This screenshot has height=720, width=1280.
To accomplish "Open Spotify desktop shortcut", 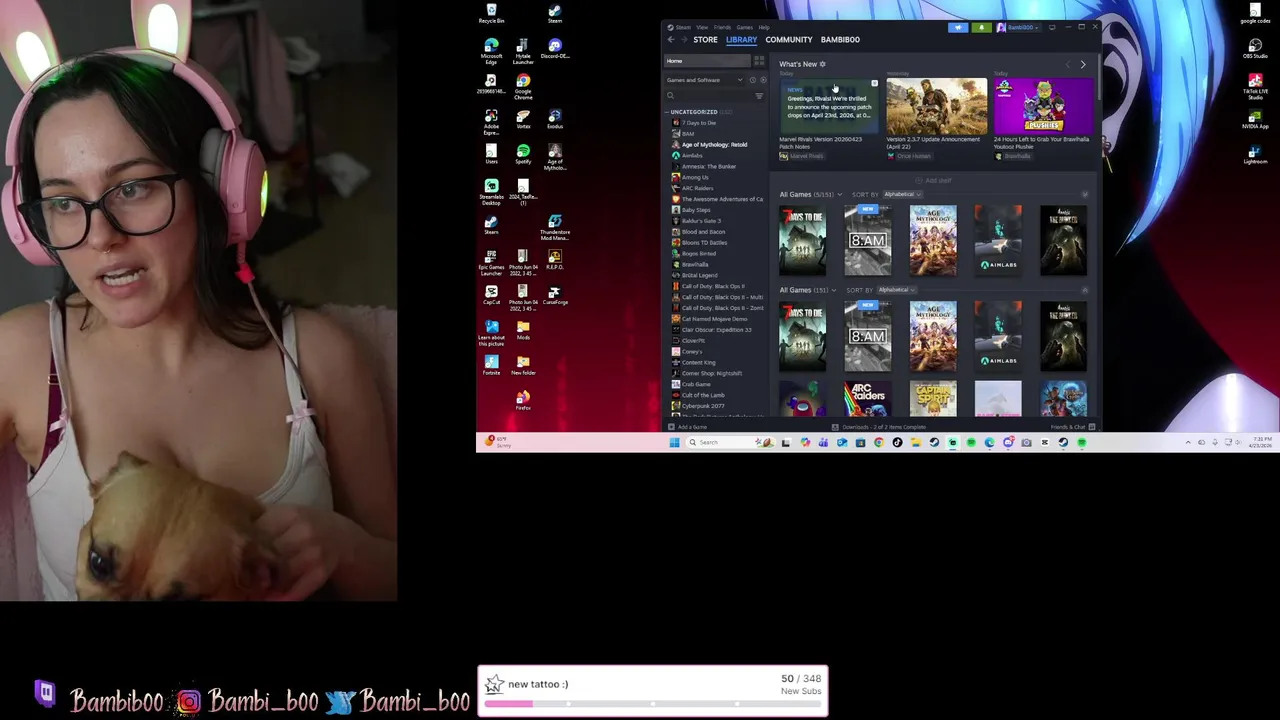I will (523, 154).
